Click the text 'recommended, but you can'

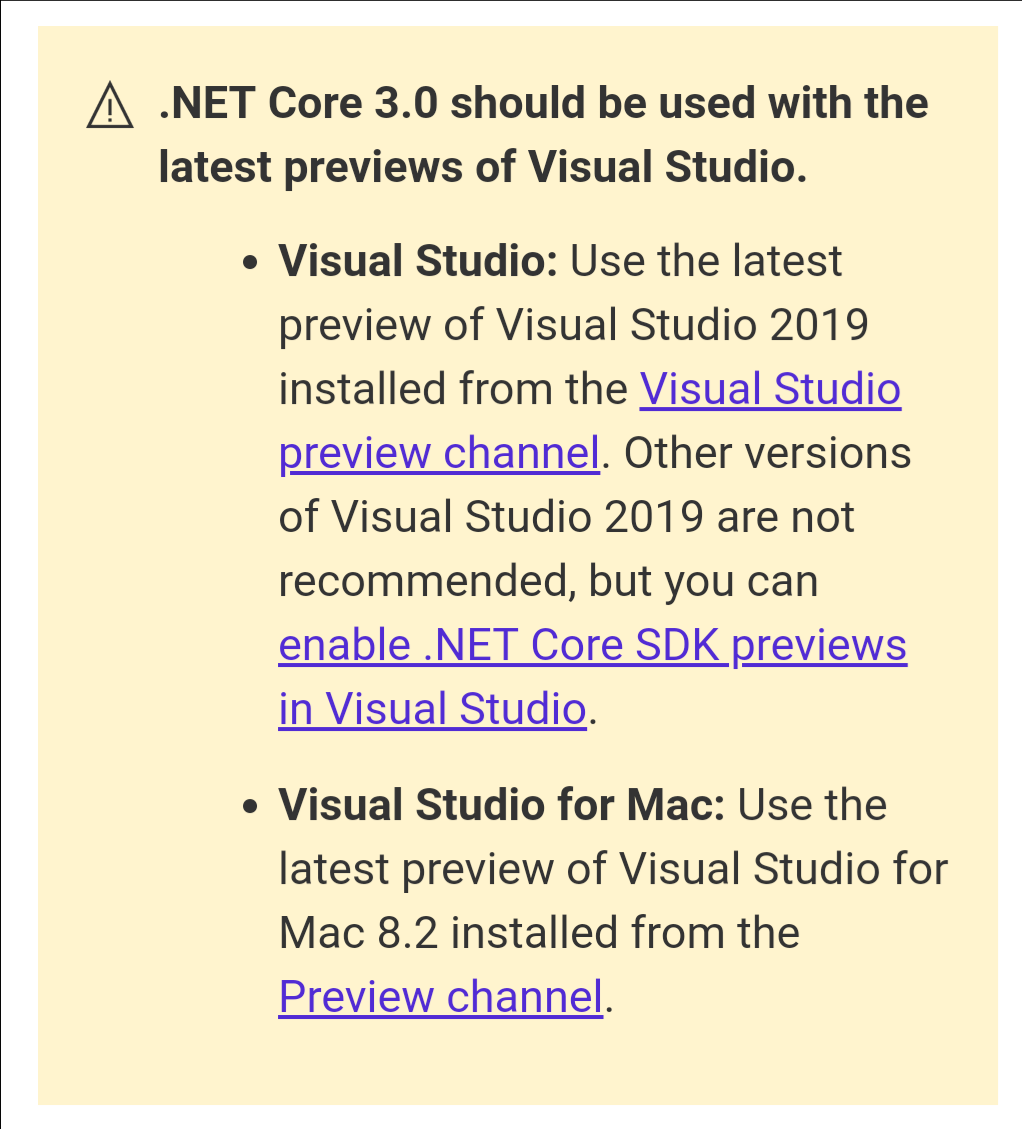(548, 581)
